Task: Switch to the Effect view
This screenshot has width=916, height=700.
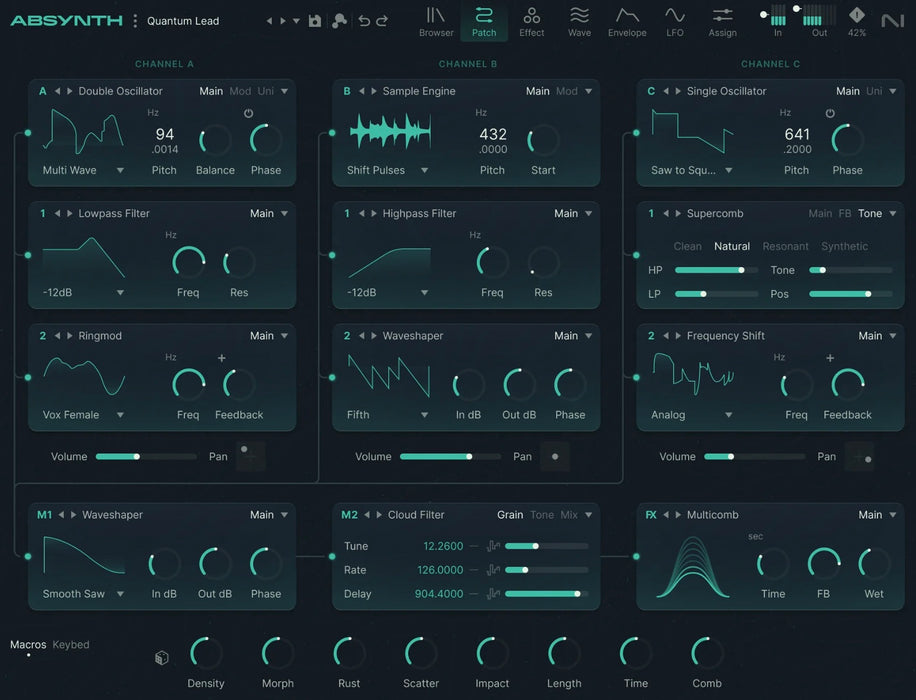Action: pos(531,21)
